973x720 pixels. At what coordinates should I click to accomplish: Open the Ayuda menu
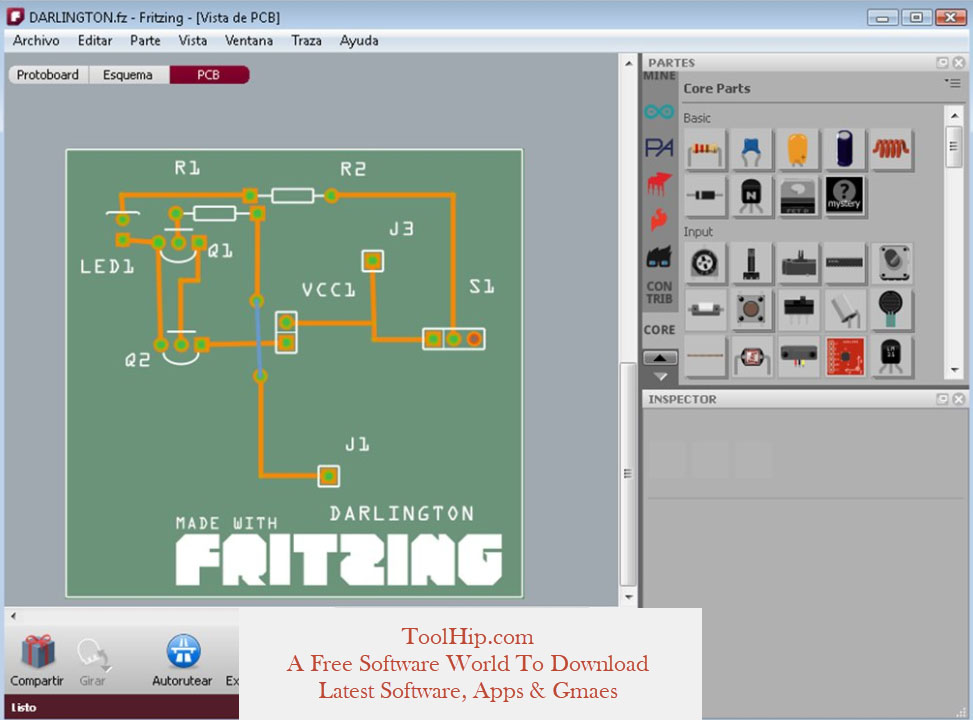pyautogui.click(x=359, y=41)
